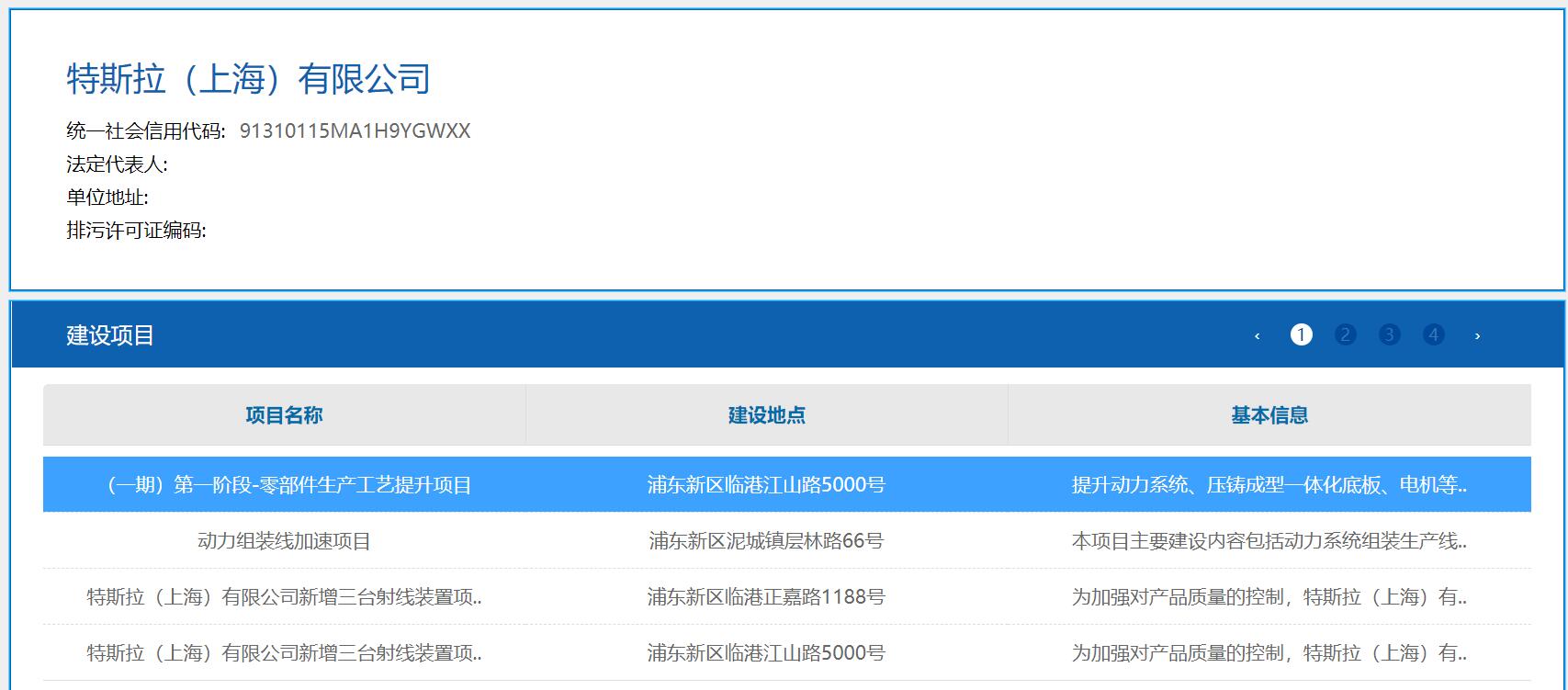Viewport: 1568px width, 690px height.
Task: Click 江山路5000号 in the last table row
Action: click(766, 653)
